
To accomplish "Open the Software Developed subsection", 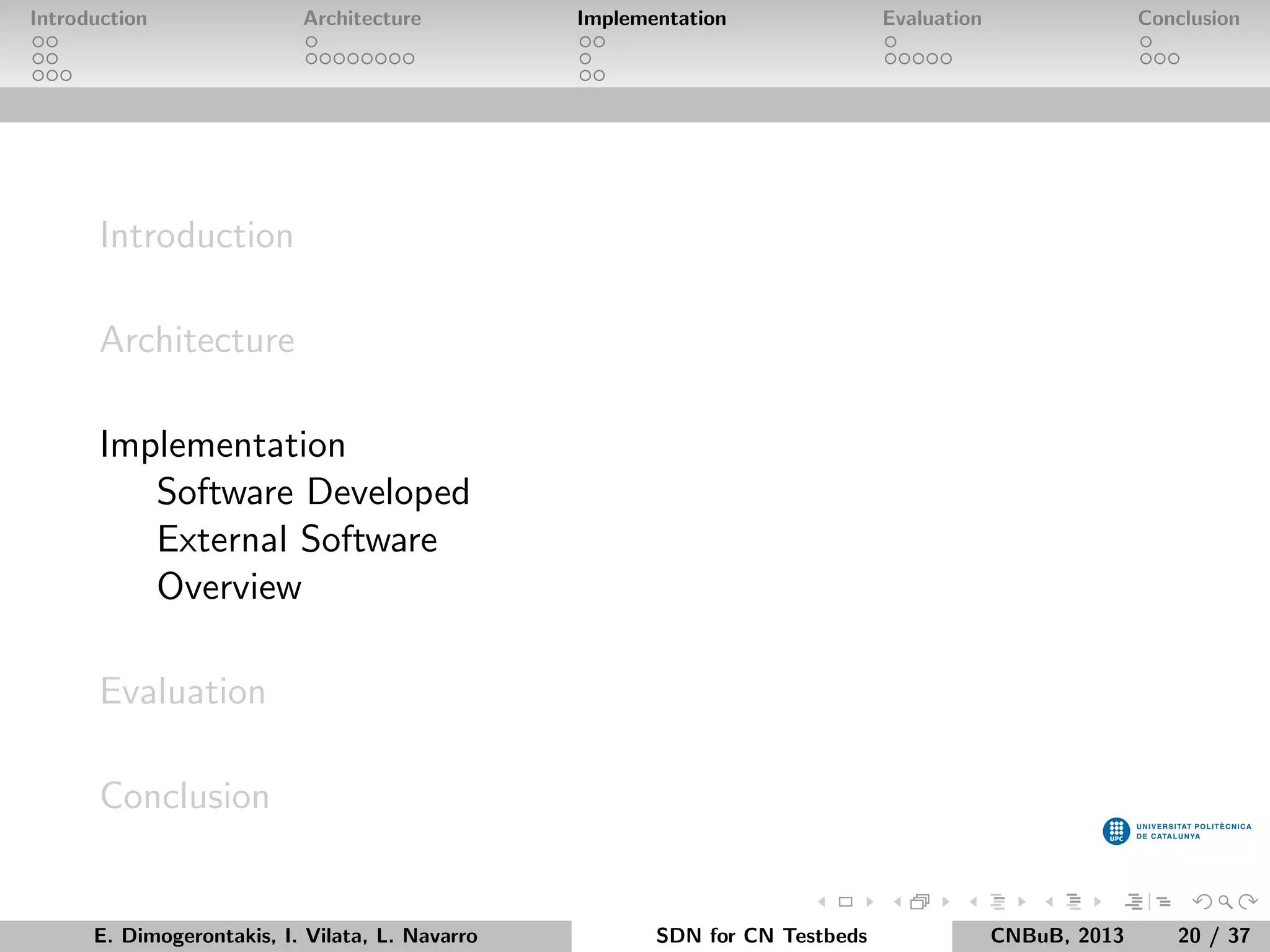I will pos(313,493).
